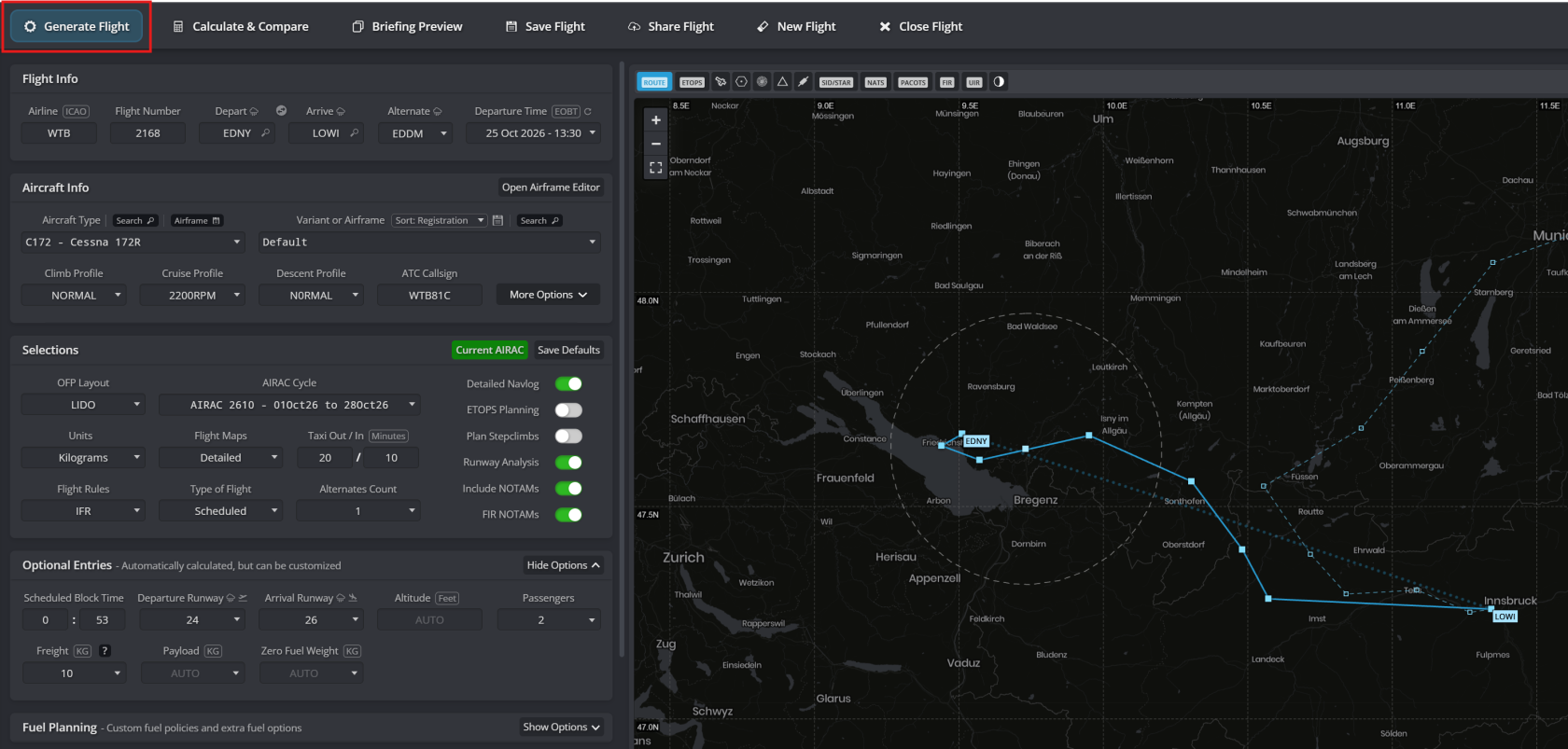Click the Flight Number field showing 2168
This screenshot has width=1568, height=749.
pos(147,133)
